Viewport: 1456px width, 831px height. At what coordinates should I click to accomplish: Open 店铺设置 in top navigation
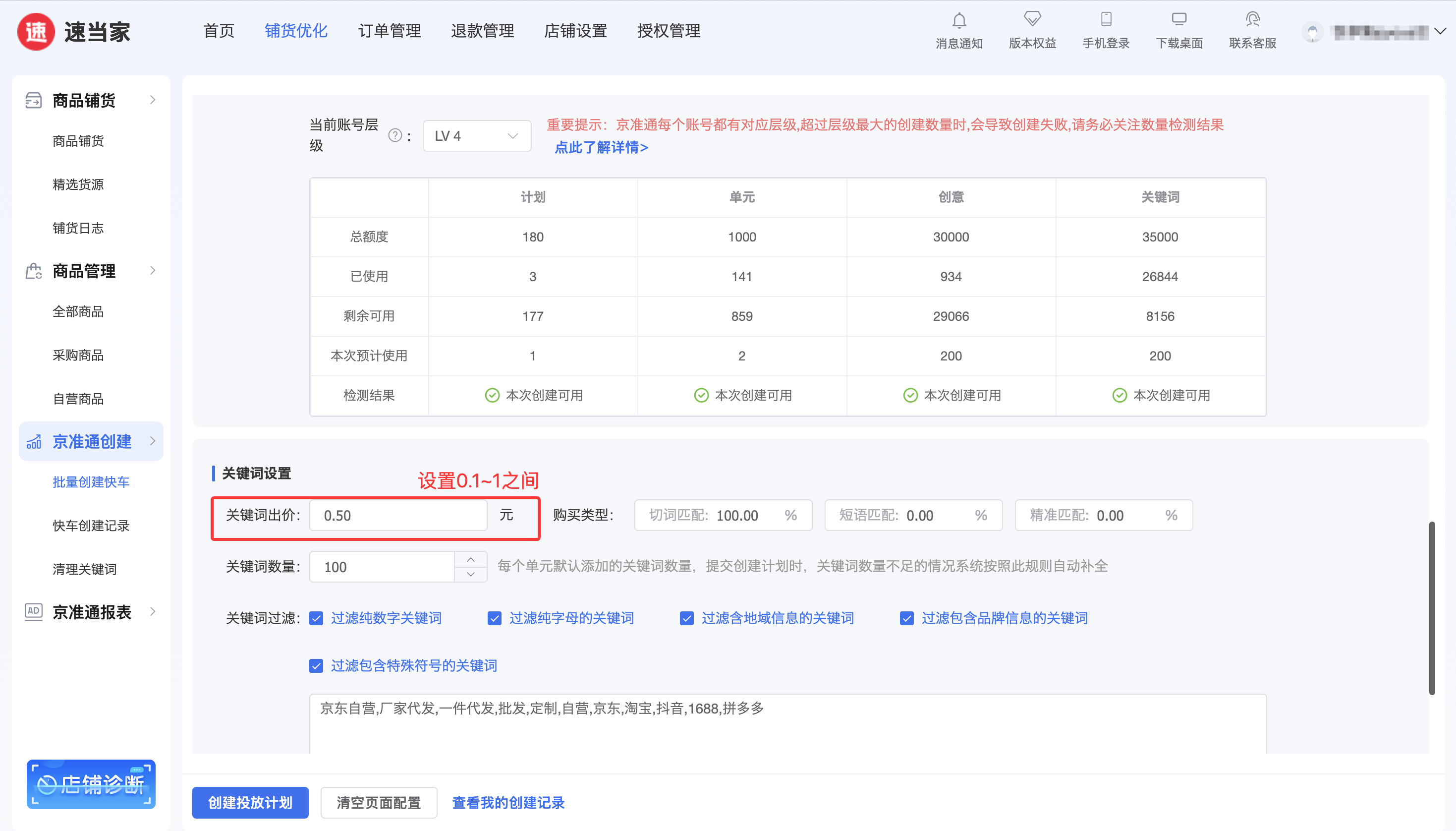click(x=575, y=31)
